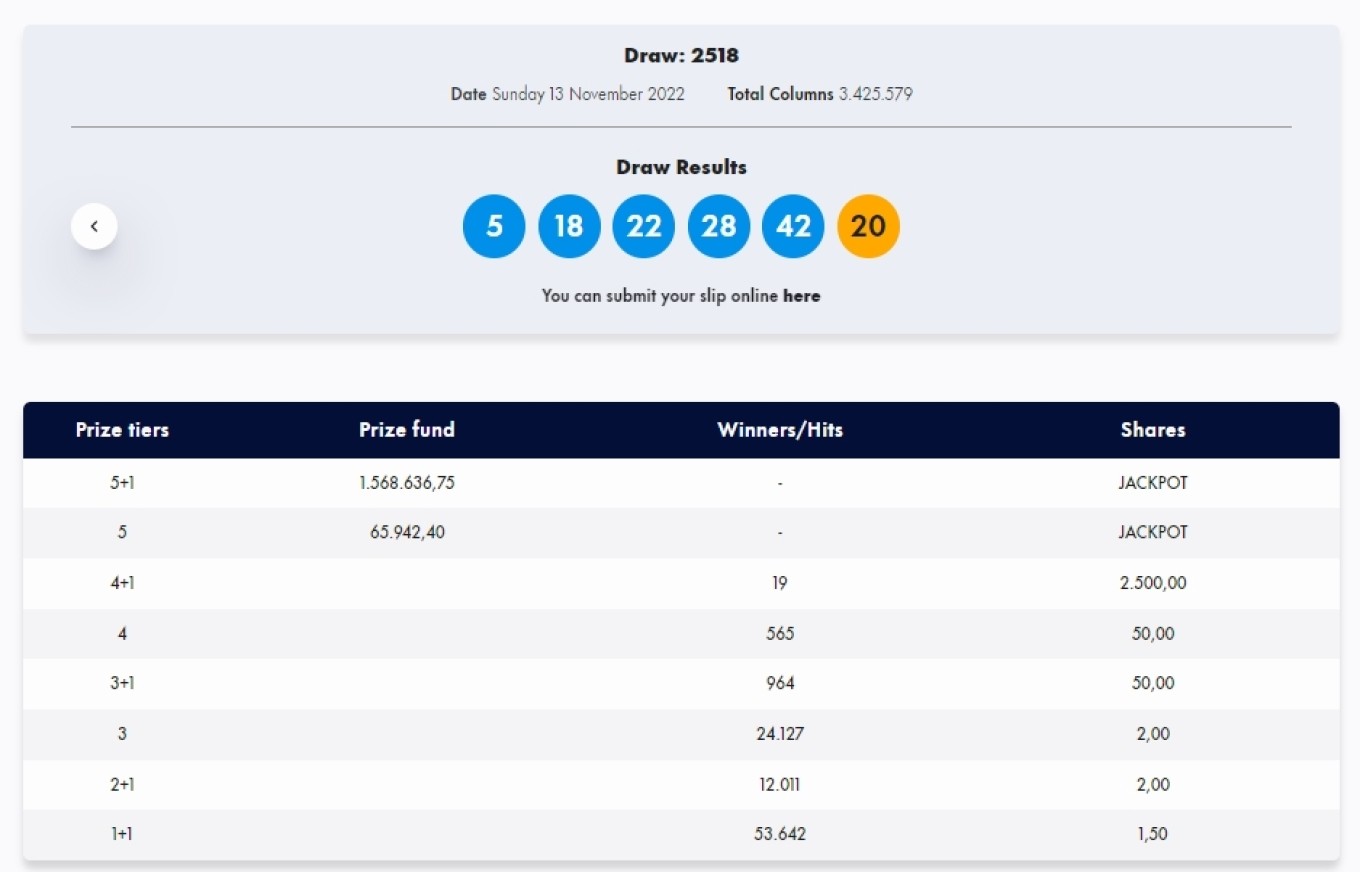1360x872 pixels.
Task: Click the 2.500,00 share for tier 4+1
Action: point(1153,583)
